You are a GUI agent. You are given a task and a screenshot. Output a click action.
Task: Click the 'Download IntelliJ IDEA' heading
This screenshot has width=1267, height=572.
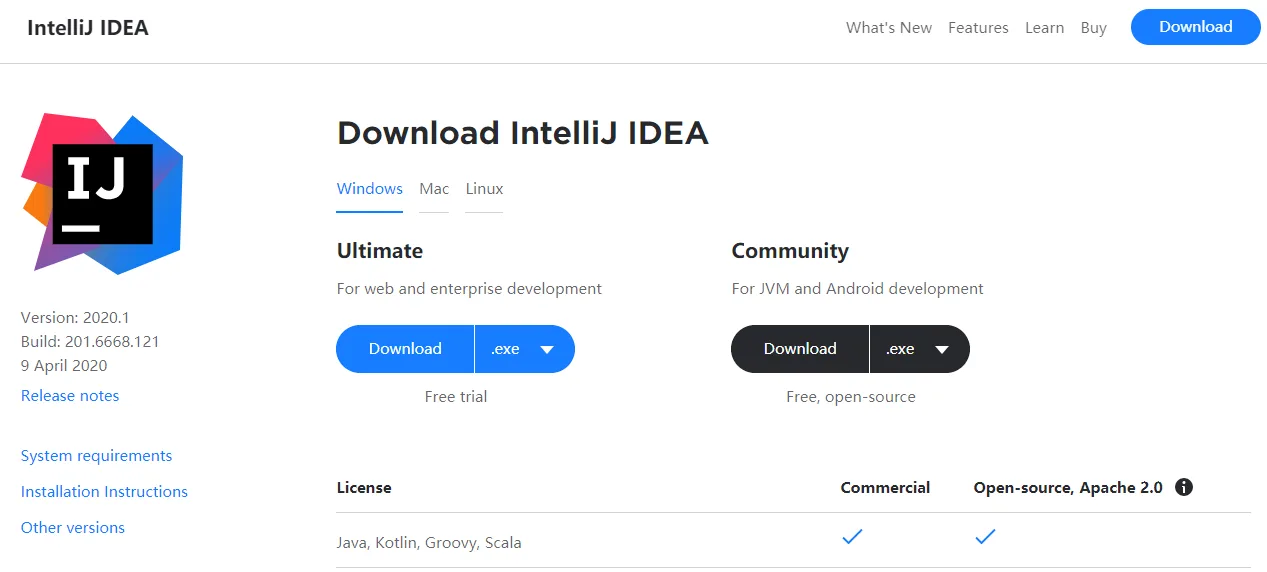click(x=523, y=133)
